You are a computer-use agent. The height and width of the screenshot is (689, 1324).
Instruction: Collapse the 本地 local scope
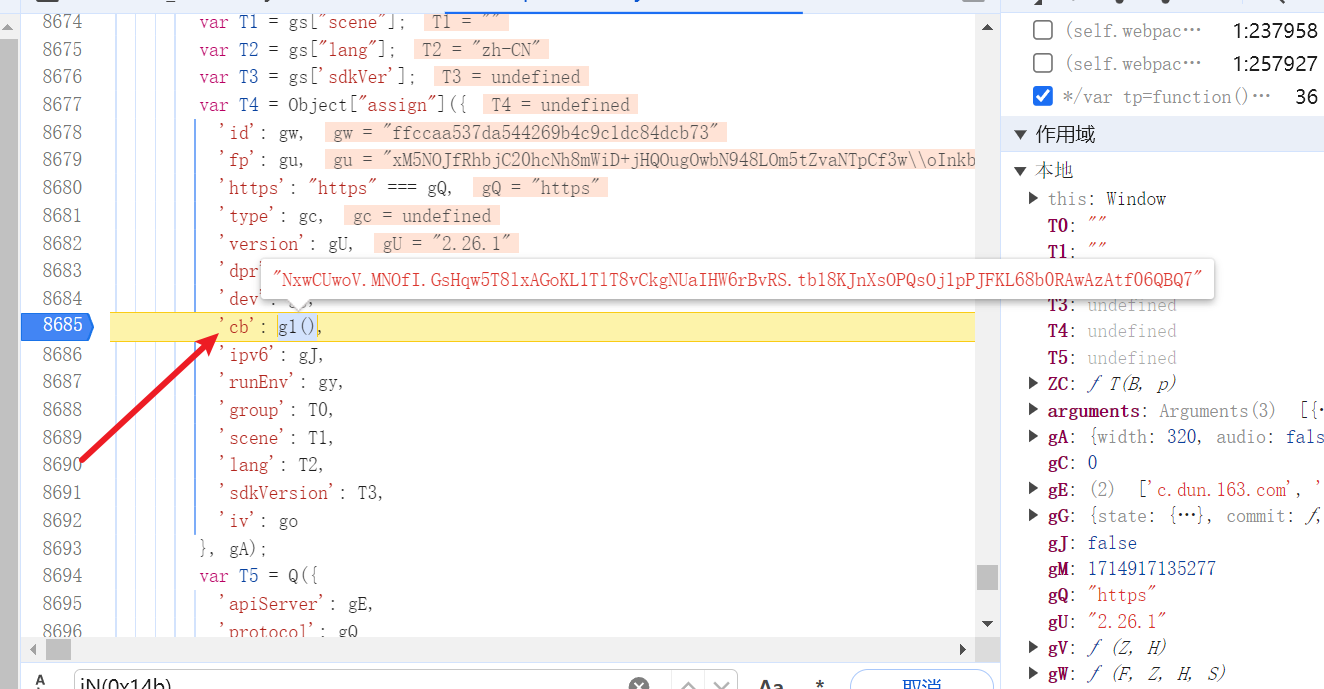[x=1020, y=170]
